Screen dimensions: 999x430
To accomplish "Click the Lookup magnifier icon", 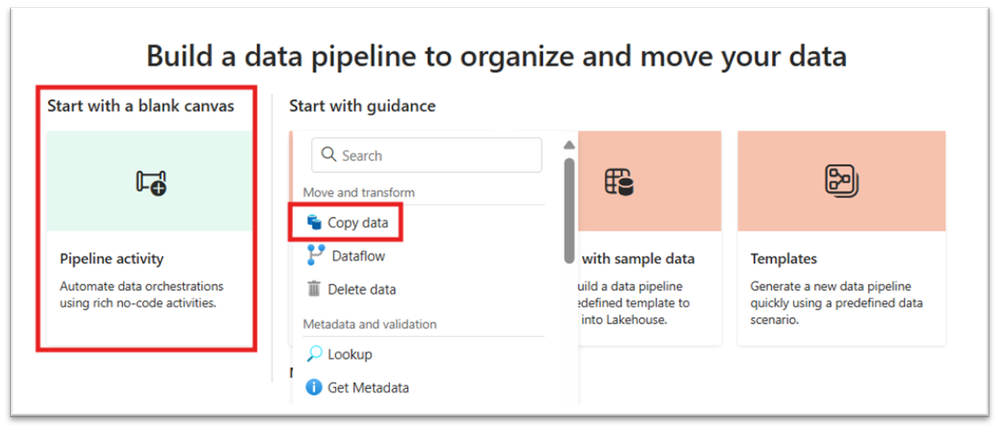I will click(x=314, y=354).
